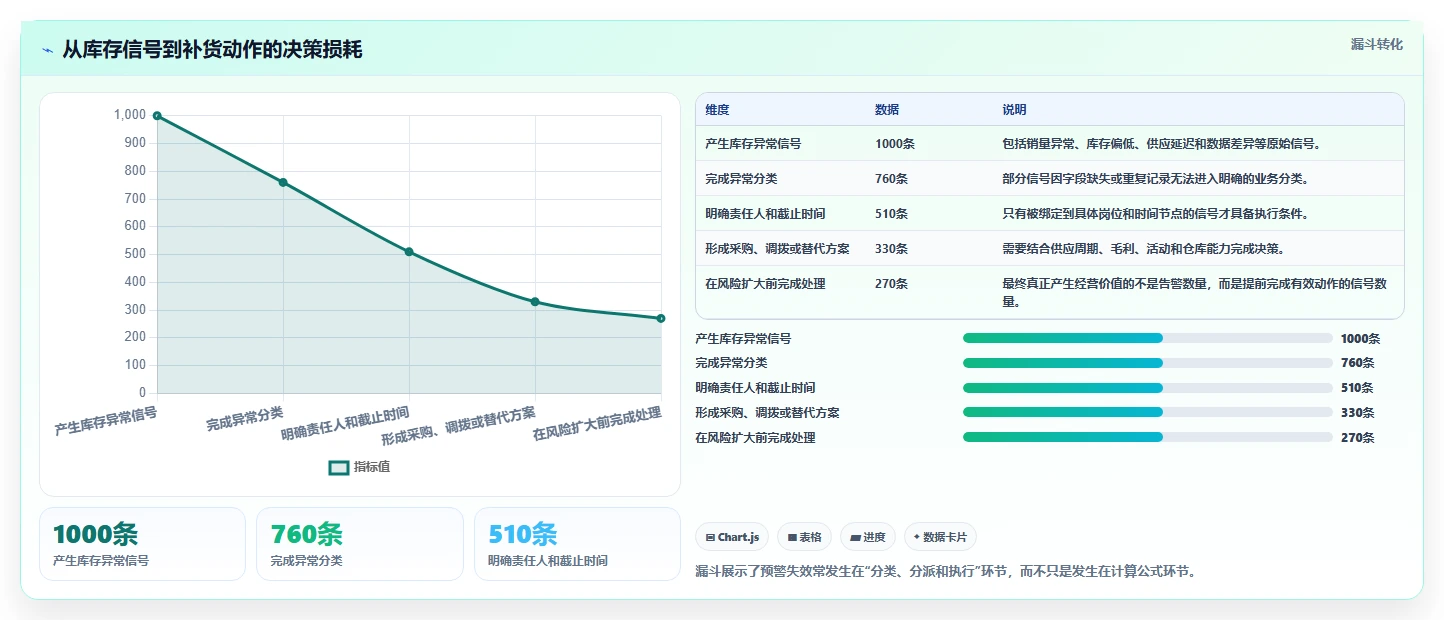
Task: Click the 说明 column header
Action: tap(1014, 110)
